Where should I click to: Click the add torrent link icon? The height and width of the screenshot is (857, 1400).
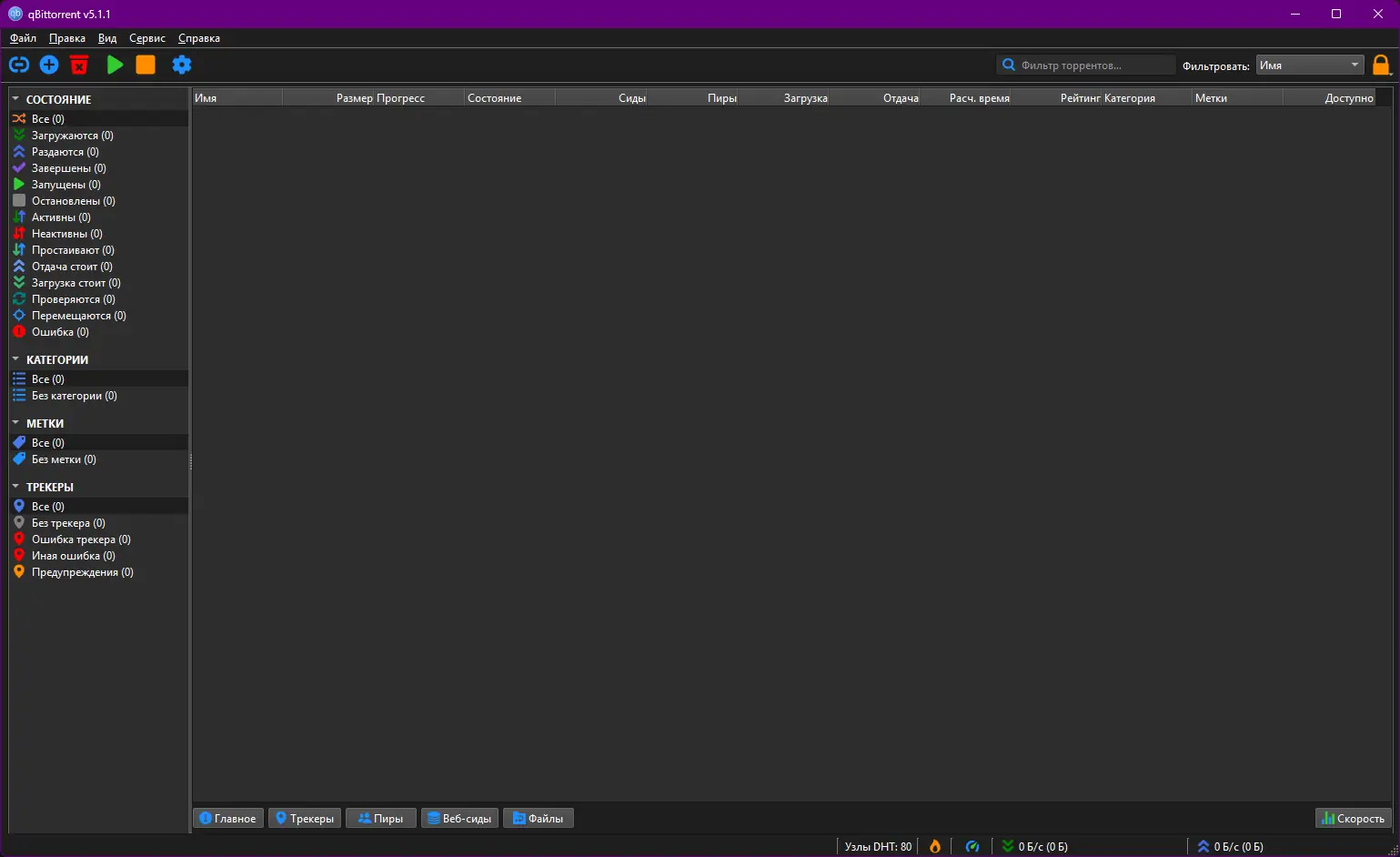coord(19,65)
